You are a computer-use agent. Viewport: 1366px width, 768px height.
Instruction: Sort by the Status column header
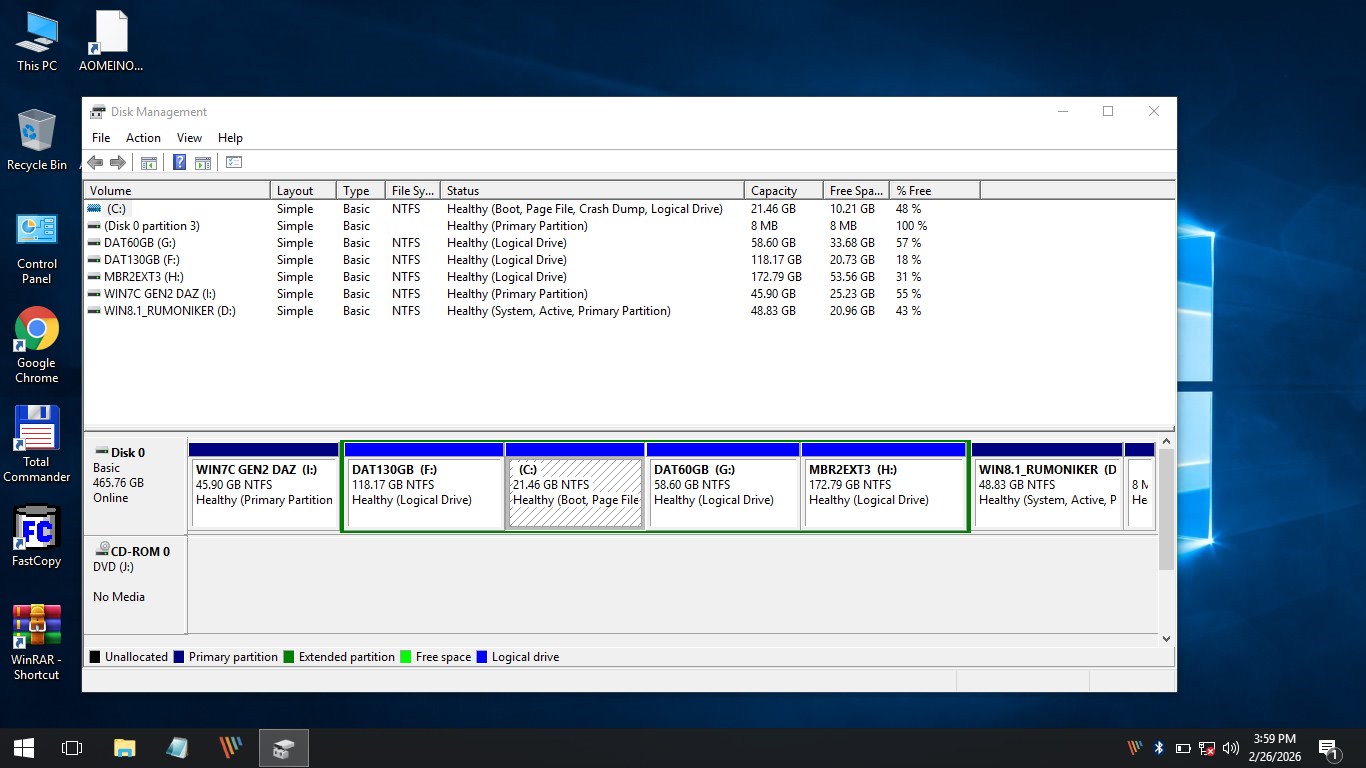592,190
